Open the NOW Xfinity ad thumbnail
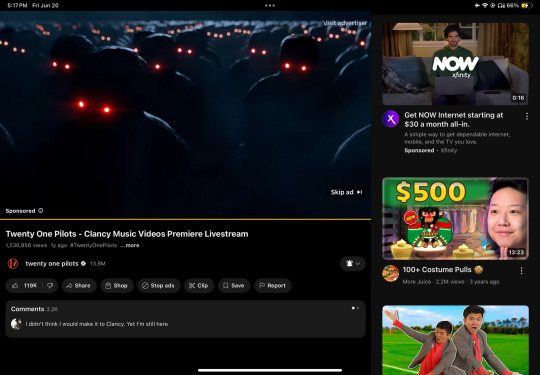 455,64
